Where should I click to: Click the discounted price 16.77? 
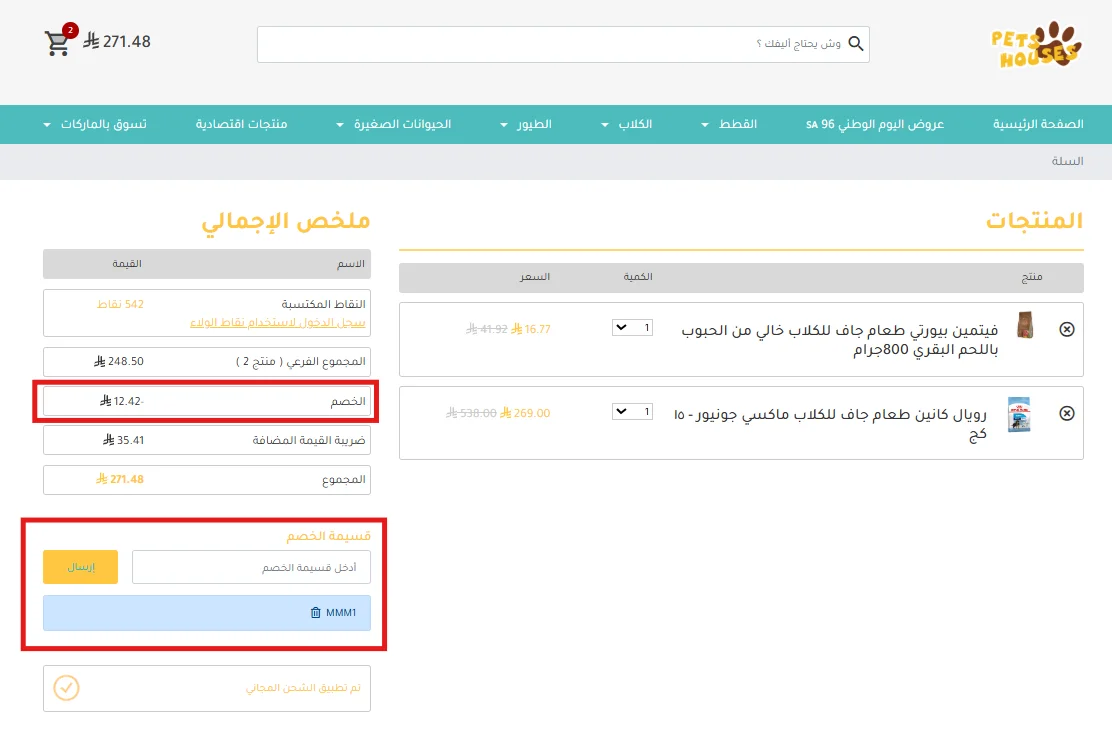click(x=530, y=329)
